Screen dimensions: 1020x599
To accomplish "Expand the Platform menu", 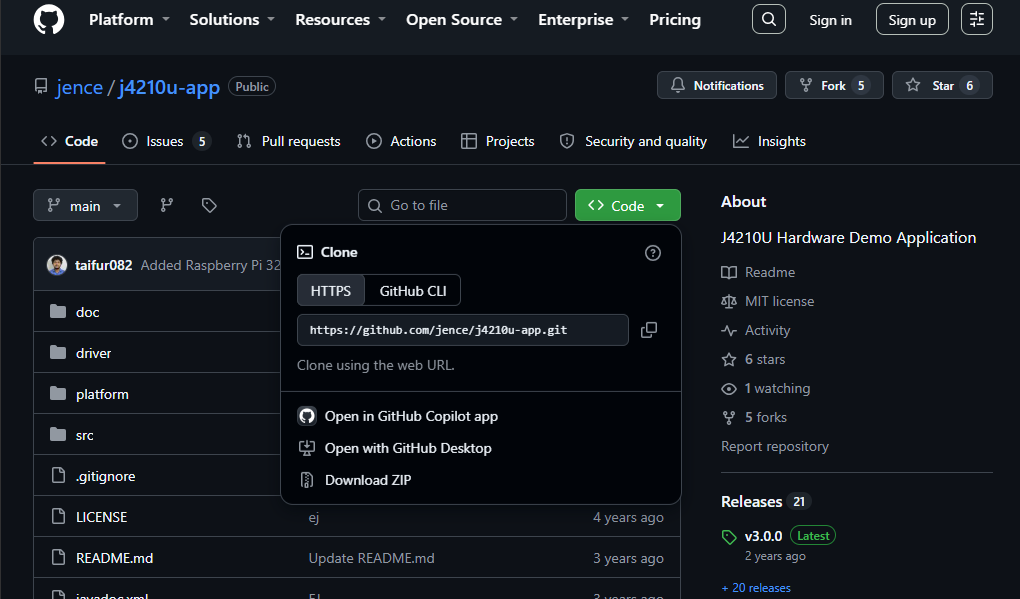I will [129, 20].
